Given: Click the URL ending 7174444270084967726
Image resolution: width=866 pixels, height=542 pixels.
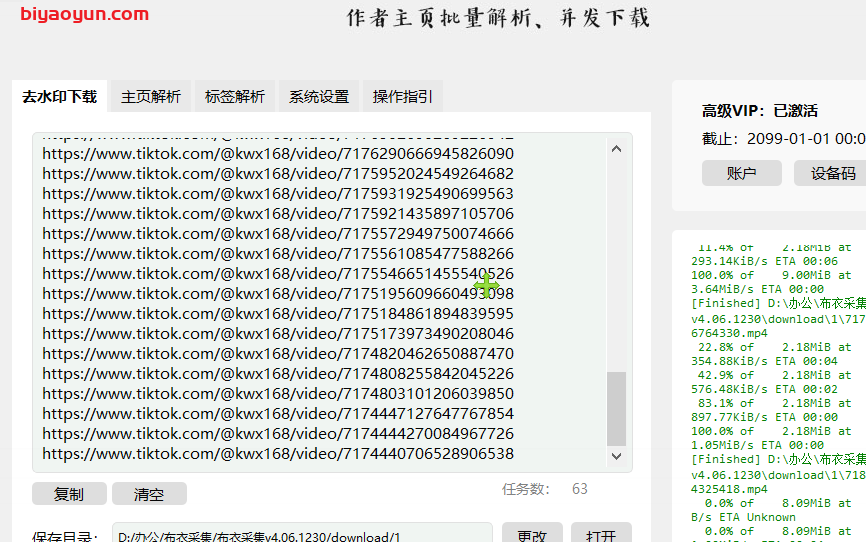Looking at the screenshot, I should point(278,434).
